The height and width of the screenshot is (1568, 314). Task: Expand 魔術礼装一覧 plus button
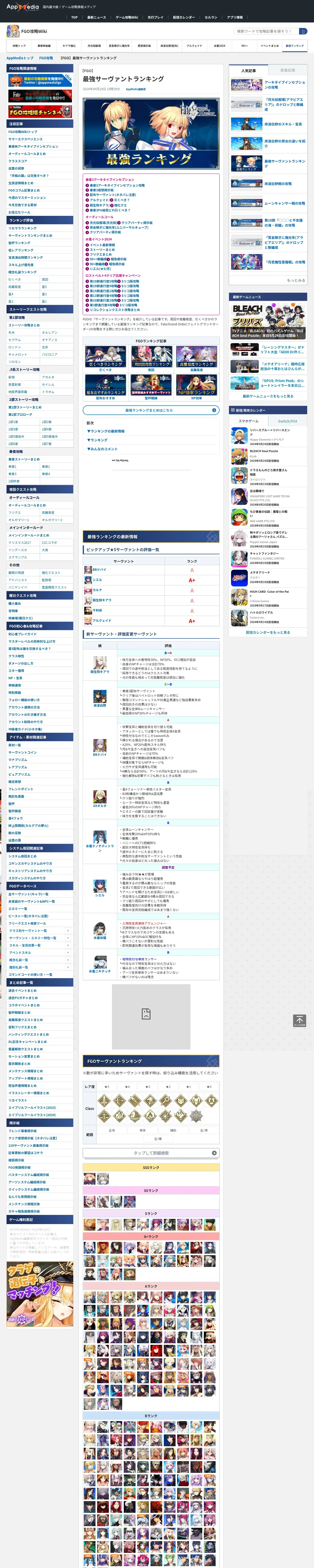click(68, 967)
